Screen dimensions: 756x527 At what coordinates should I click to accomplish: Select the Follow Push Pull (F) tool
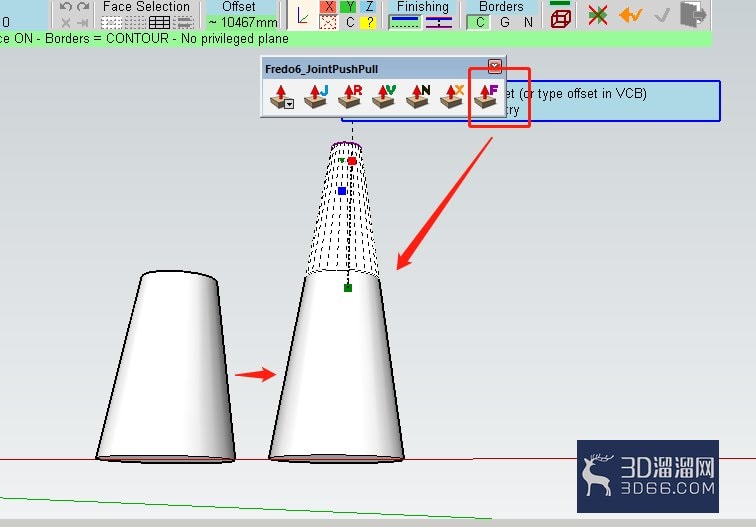point(486,96)
